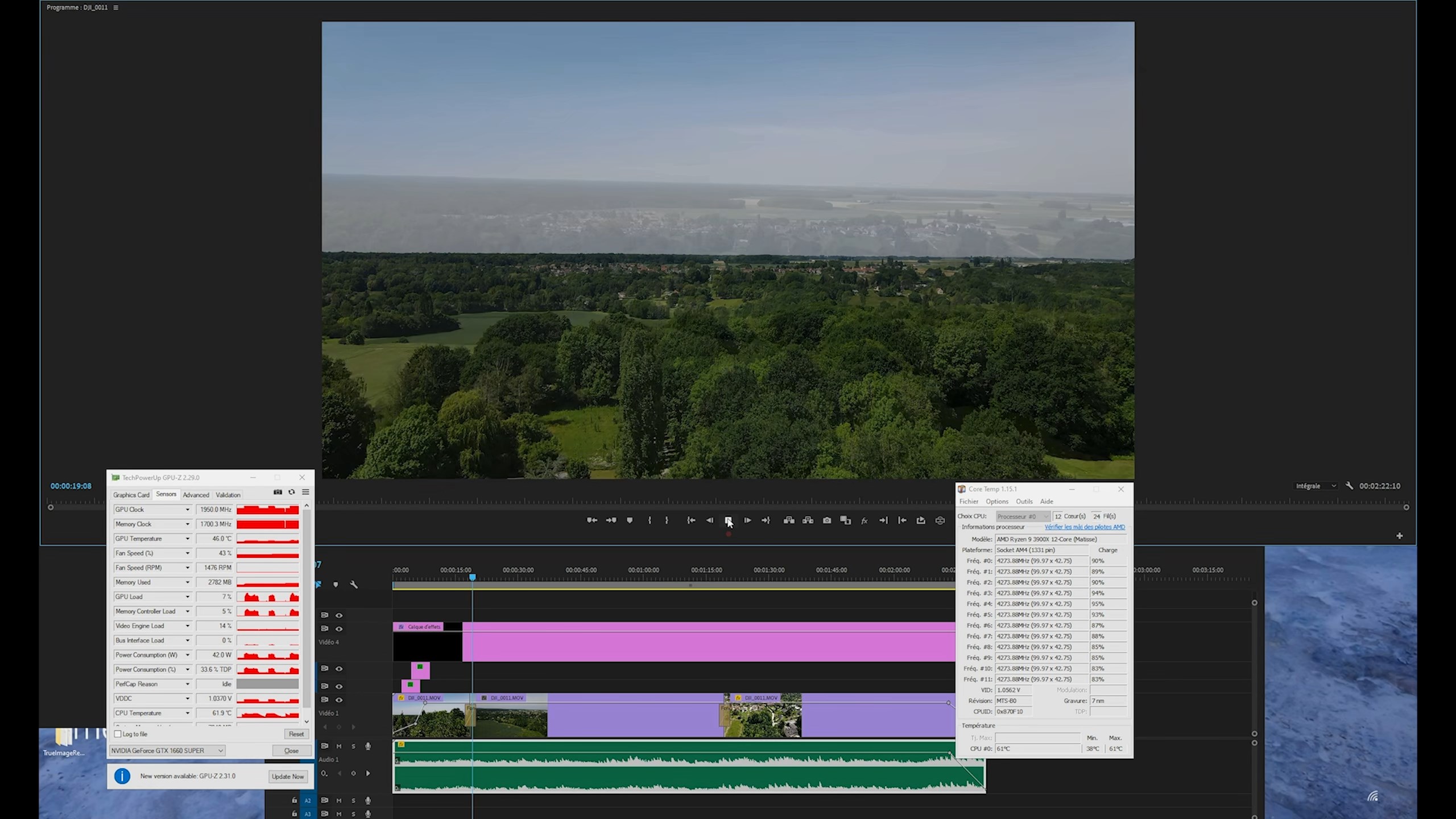Image resolution: width=1456 pixels, height=819 pixels.
Task: Toggle the global FX mute icon
Action: [x=864, y=521]
